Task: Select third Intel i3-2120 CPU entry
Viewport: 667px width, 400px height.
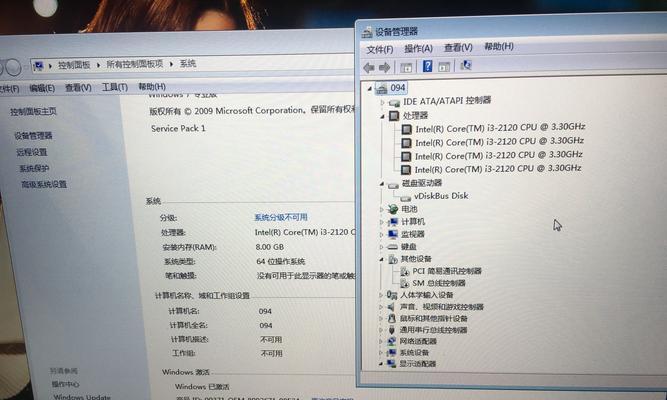Action: 498,155
